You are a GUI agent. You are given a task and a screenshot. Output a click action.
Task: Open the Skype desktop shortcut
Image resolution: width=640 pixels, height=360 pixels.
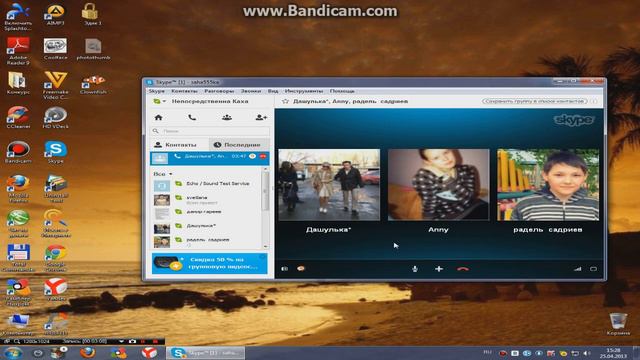56,152
